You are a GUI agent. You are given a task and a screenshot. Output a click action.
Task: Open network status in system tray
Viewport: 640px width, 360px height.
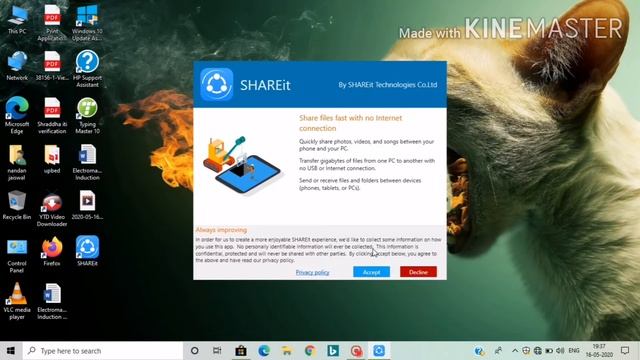(x=538, y=351)
